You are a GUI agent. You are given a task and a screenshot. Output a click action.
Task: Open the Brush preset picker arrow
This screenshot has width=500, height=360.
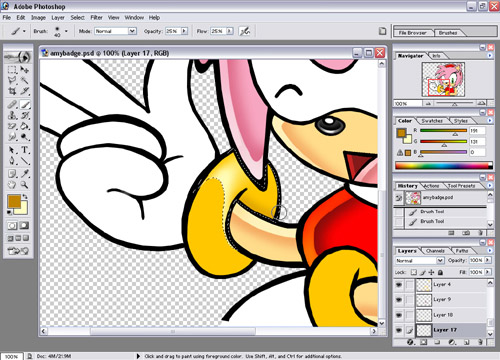66,31
